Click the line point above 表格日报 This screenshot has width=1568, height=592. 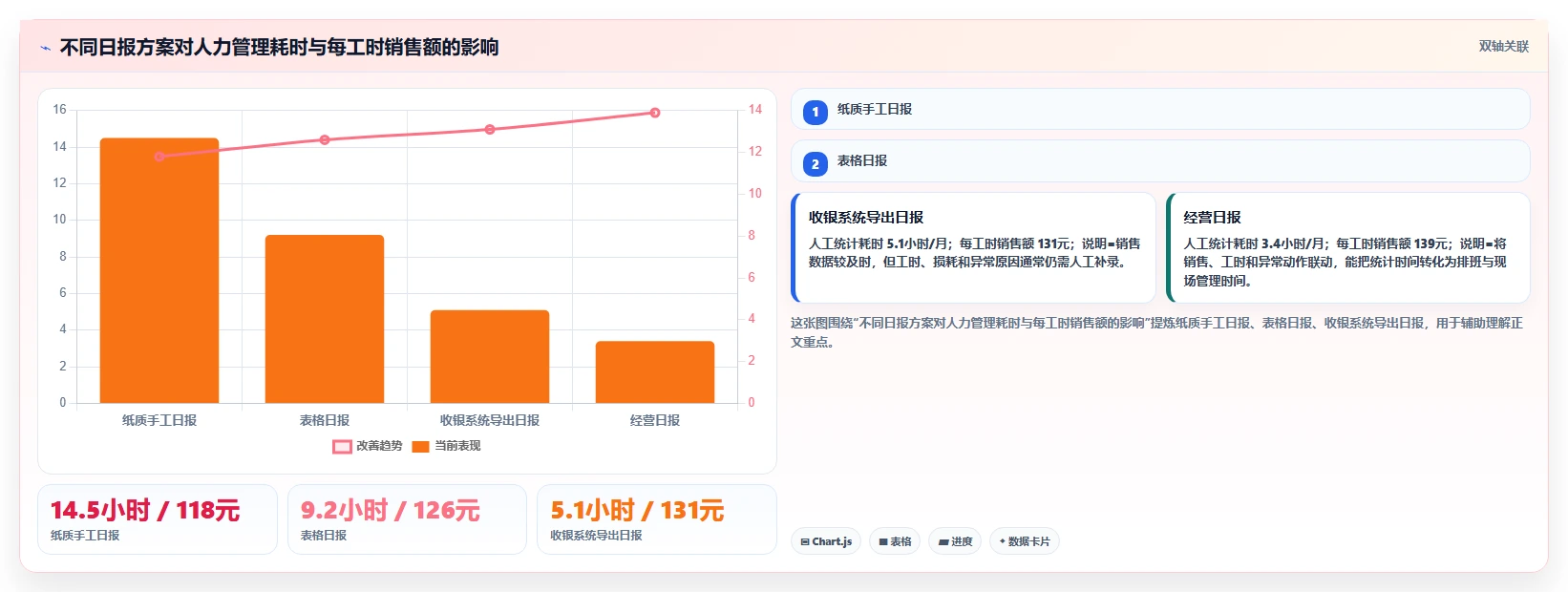(325, 139)
